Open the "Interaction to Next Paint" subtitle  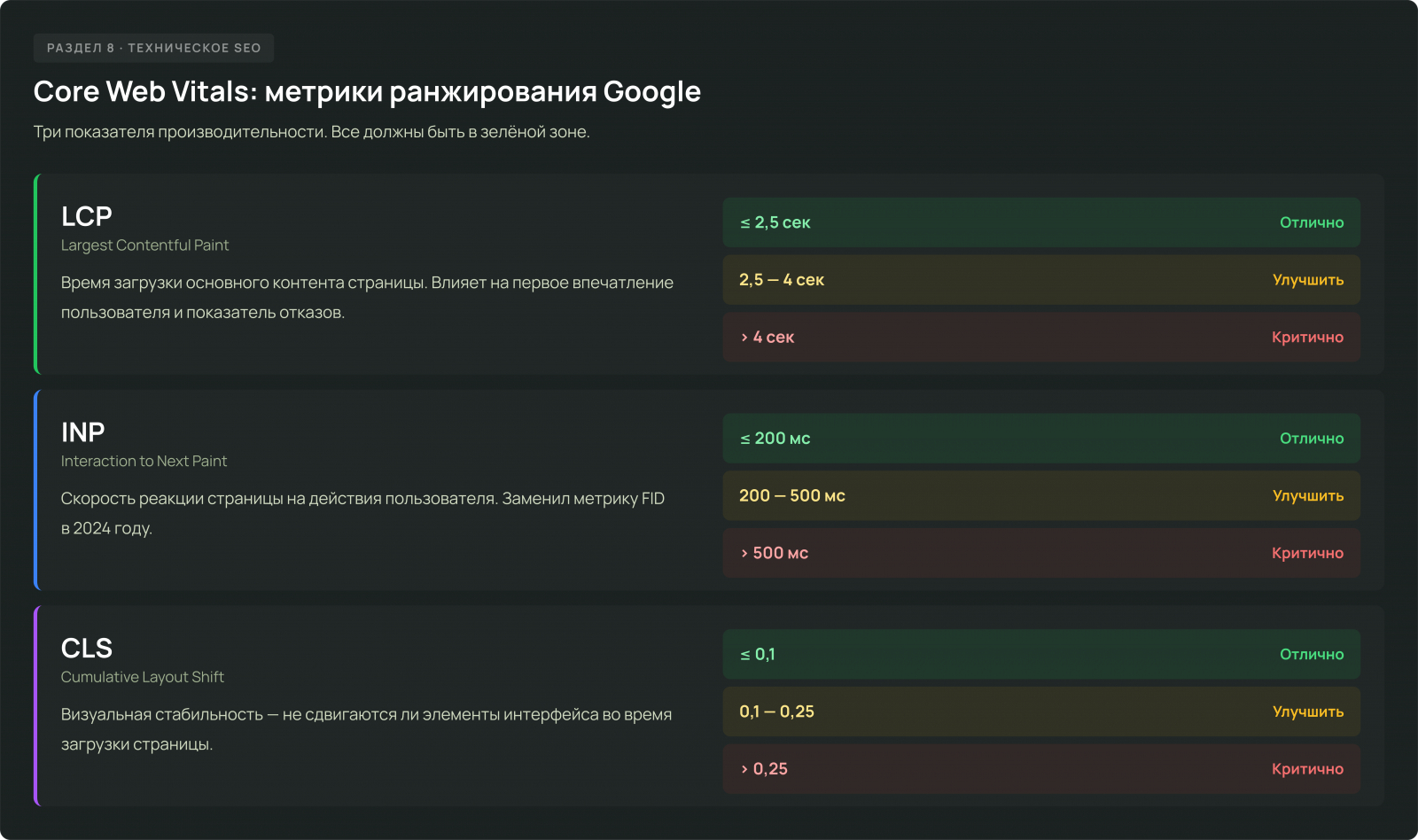click(144, 462)
